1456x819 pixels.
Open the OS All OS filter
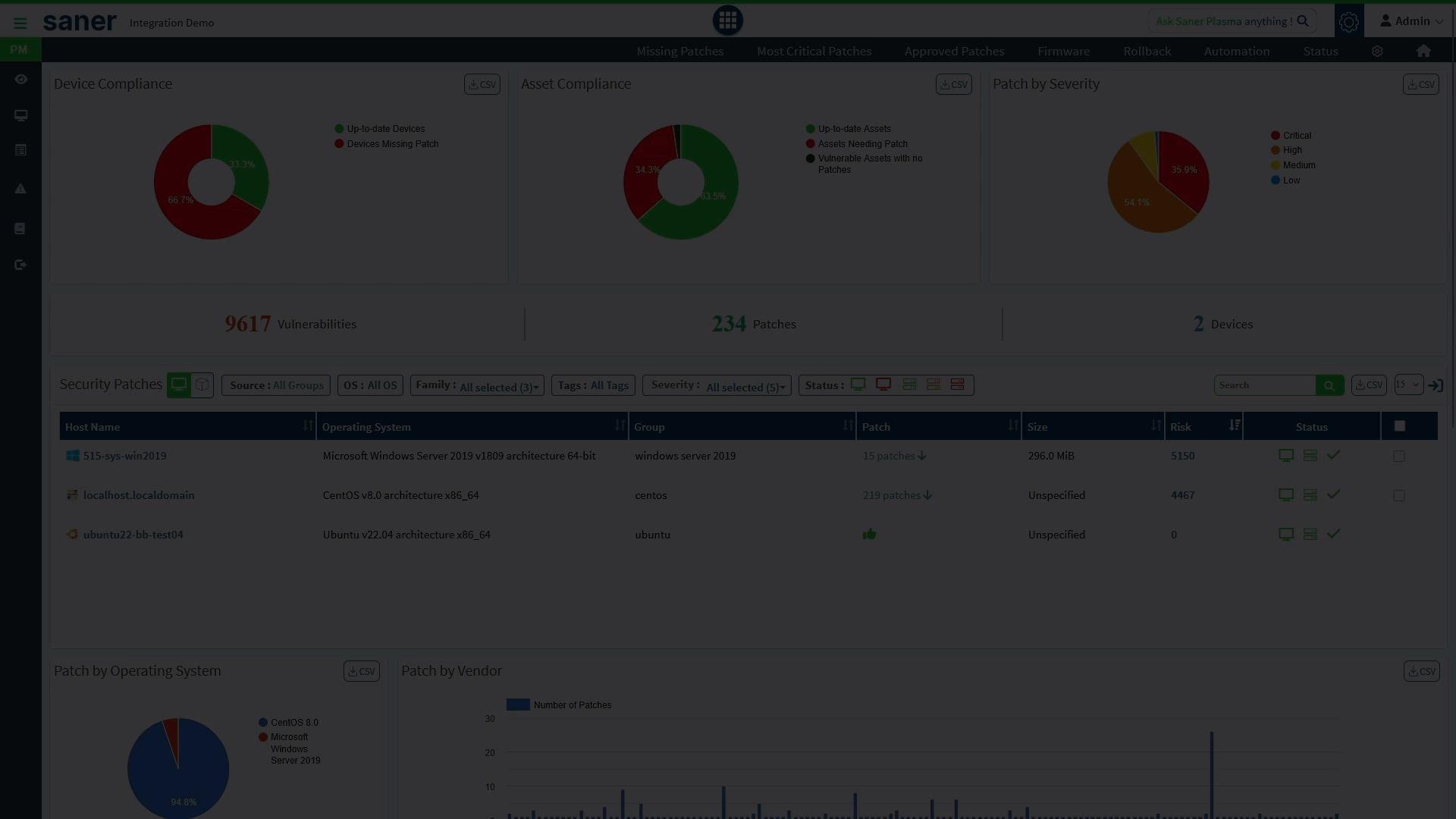tap(370, 385)
